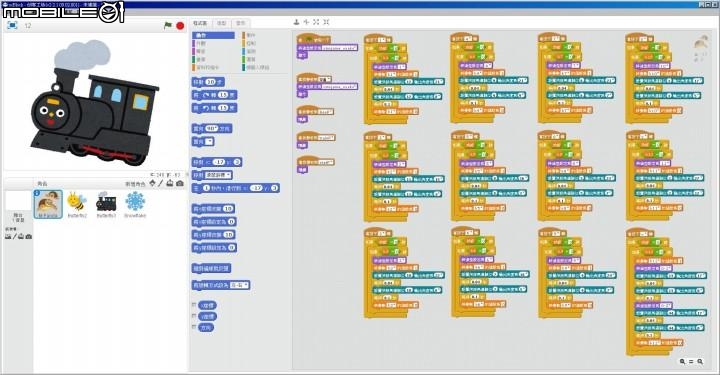Paint a new backdrop under the stage thumbnail
The height and width of the screenshot is (375, 720).
15,236
